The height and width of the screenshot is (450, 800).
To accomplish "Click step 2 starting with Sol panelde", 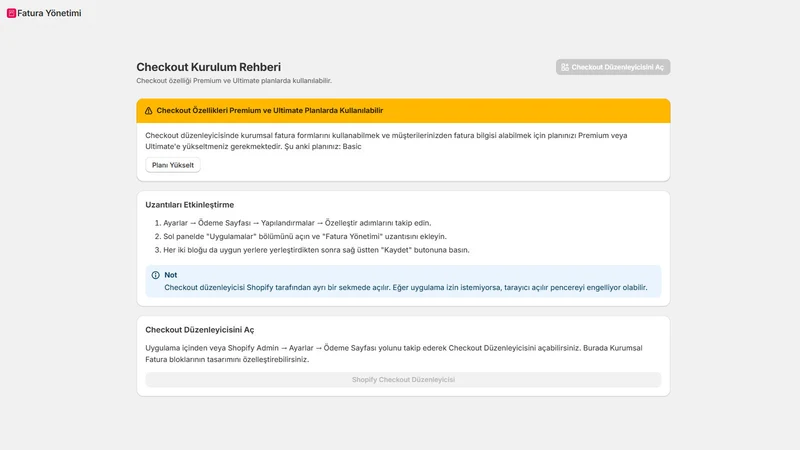I will [305, 237].
